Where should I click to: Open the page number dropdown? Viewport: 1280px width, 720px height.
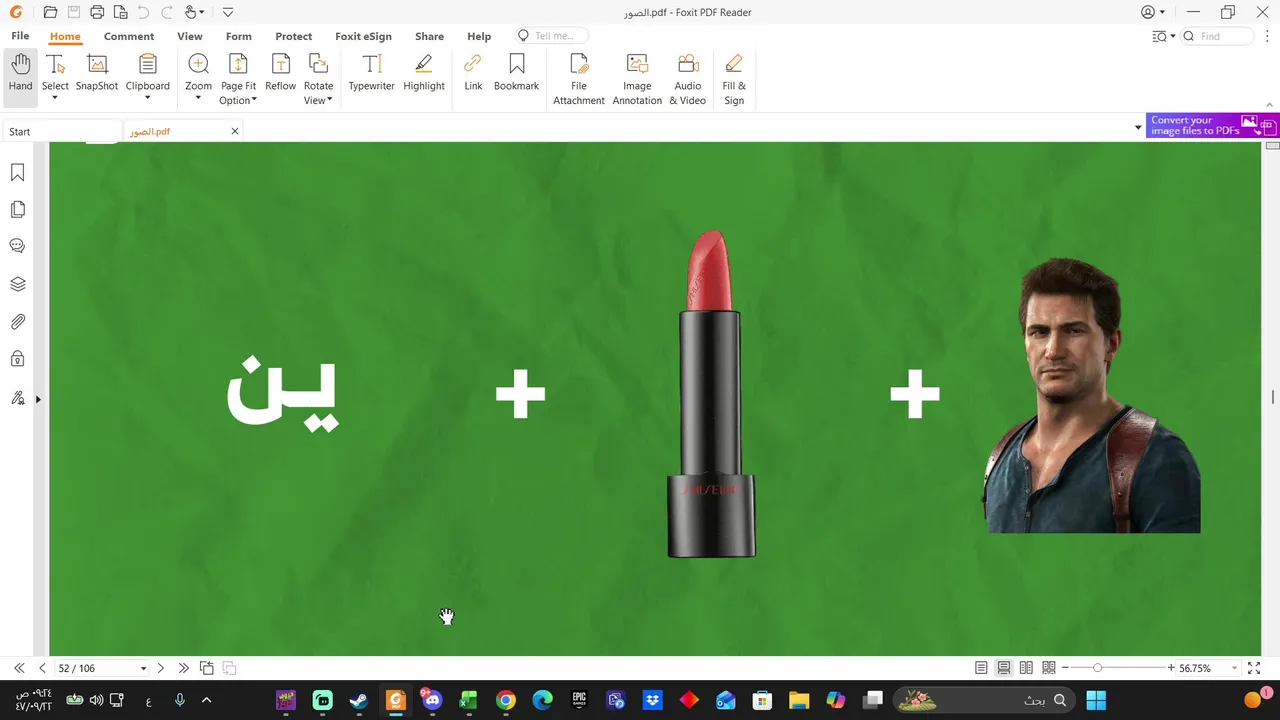[143, 668]
